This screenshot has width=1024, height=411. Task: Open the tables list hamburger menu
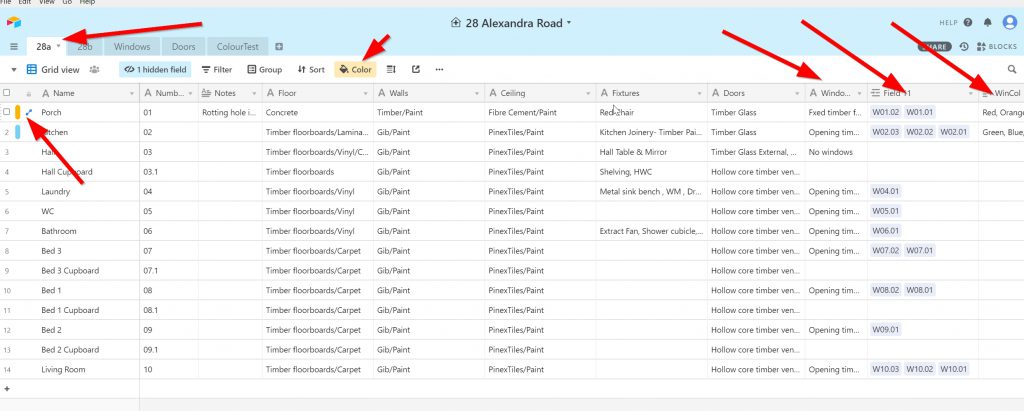click(14, 47)
